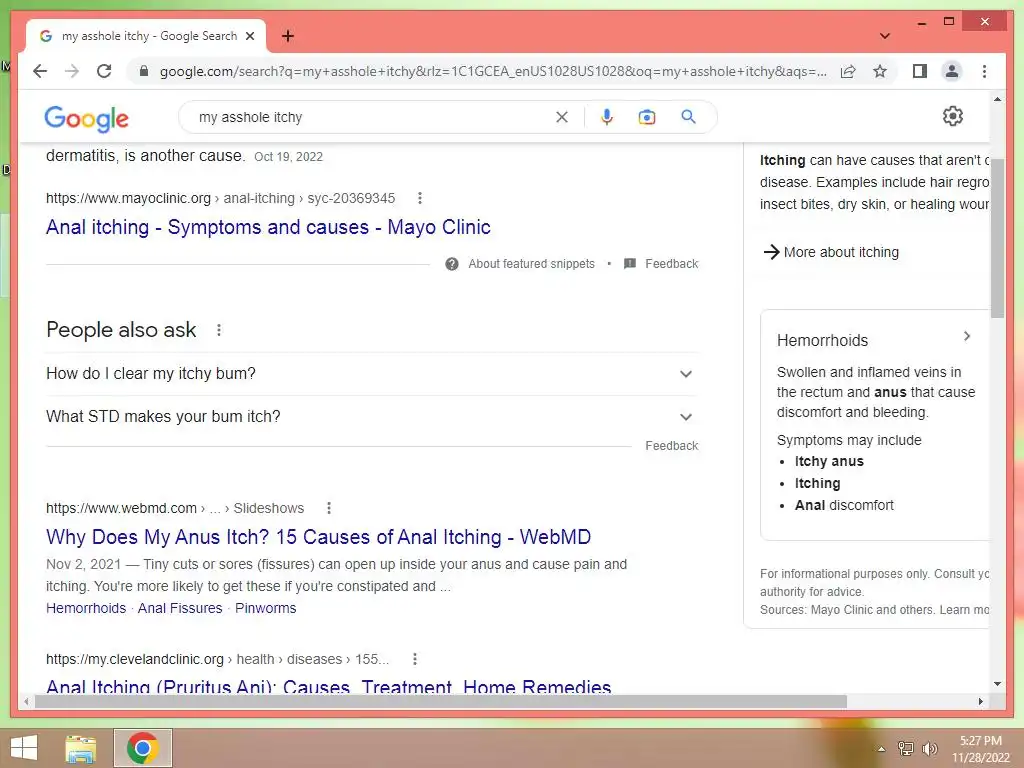This screenshot has height=768, width=1024.
Task: Open the WebMD 15 Causes result
Action: point(318,537)
